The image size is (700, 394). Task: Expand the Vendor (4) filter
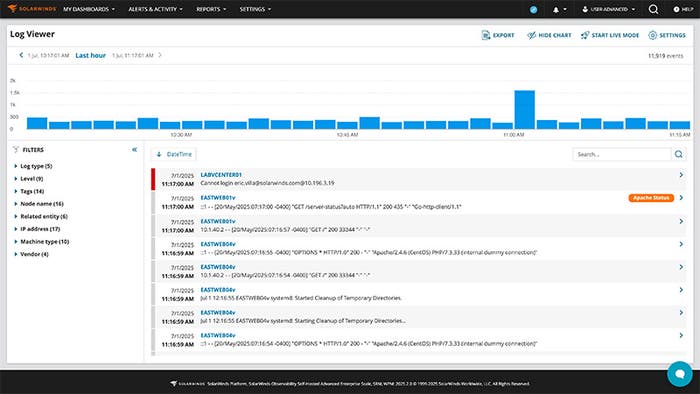31,254
